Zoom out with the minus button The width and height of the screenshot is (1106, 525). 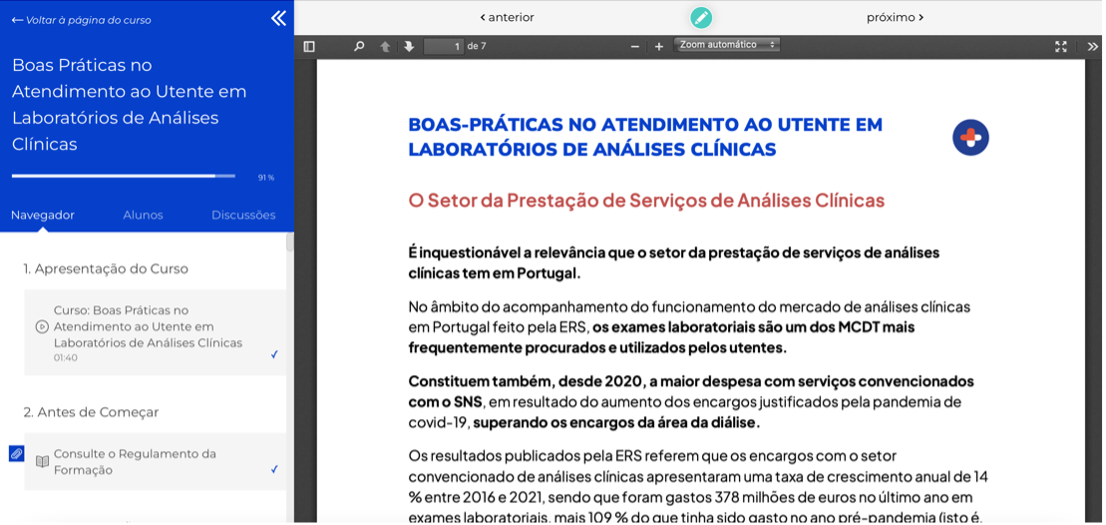[x=635, y=46]
